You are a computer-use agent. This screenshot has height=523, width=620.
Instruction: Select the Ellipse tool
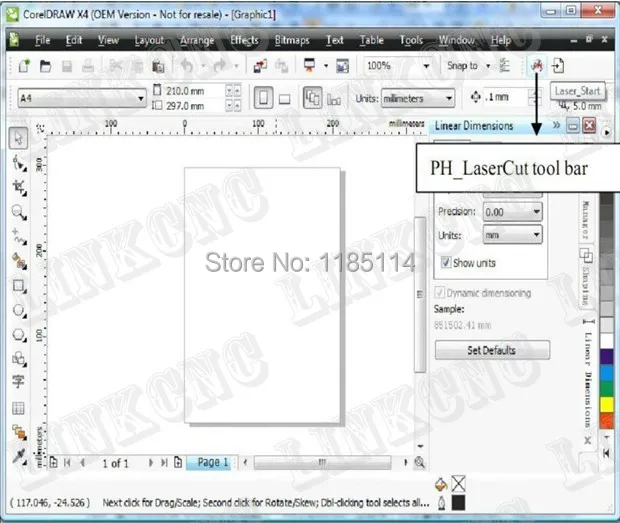pyautogui.click(x=19, y=310)
